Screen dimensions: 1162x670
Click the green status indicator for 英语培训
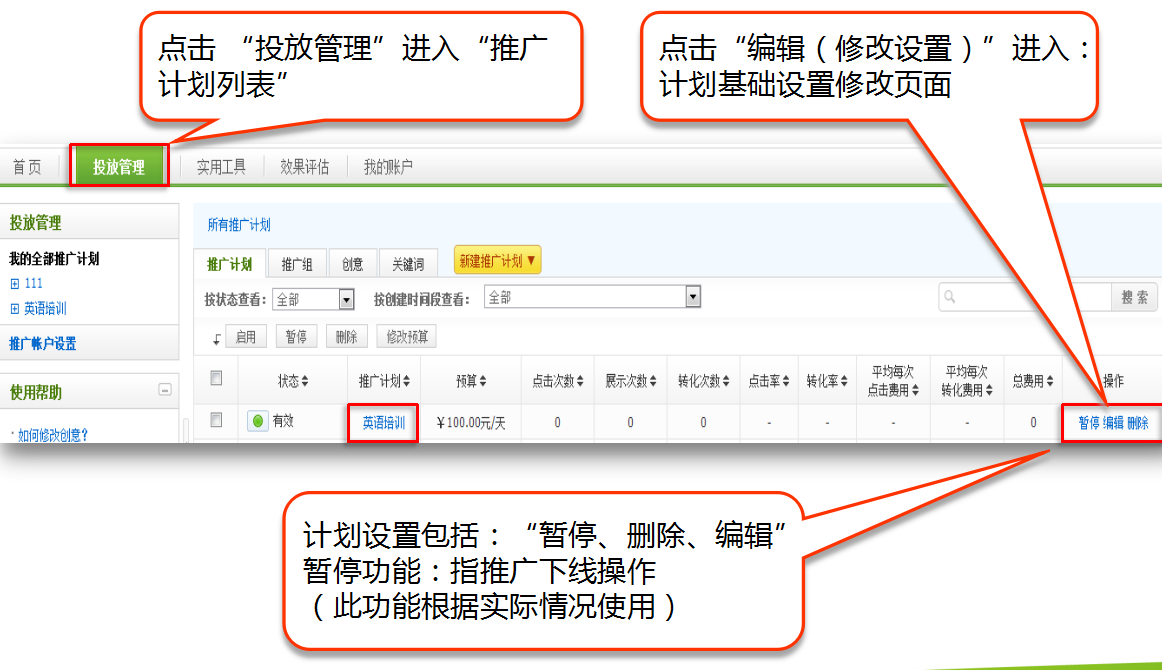(x=257, y=422)
